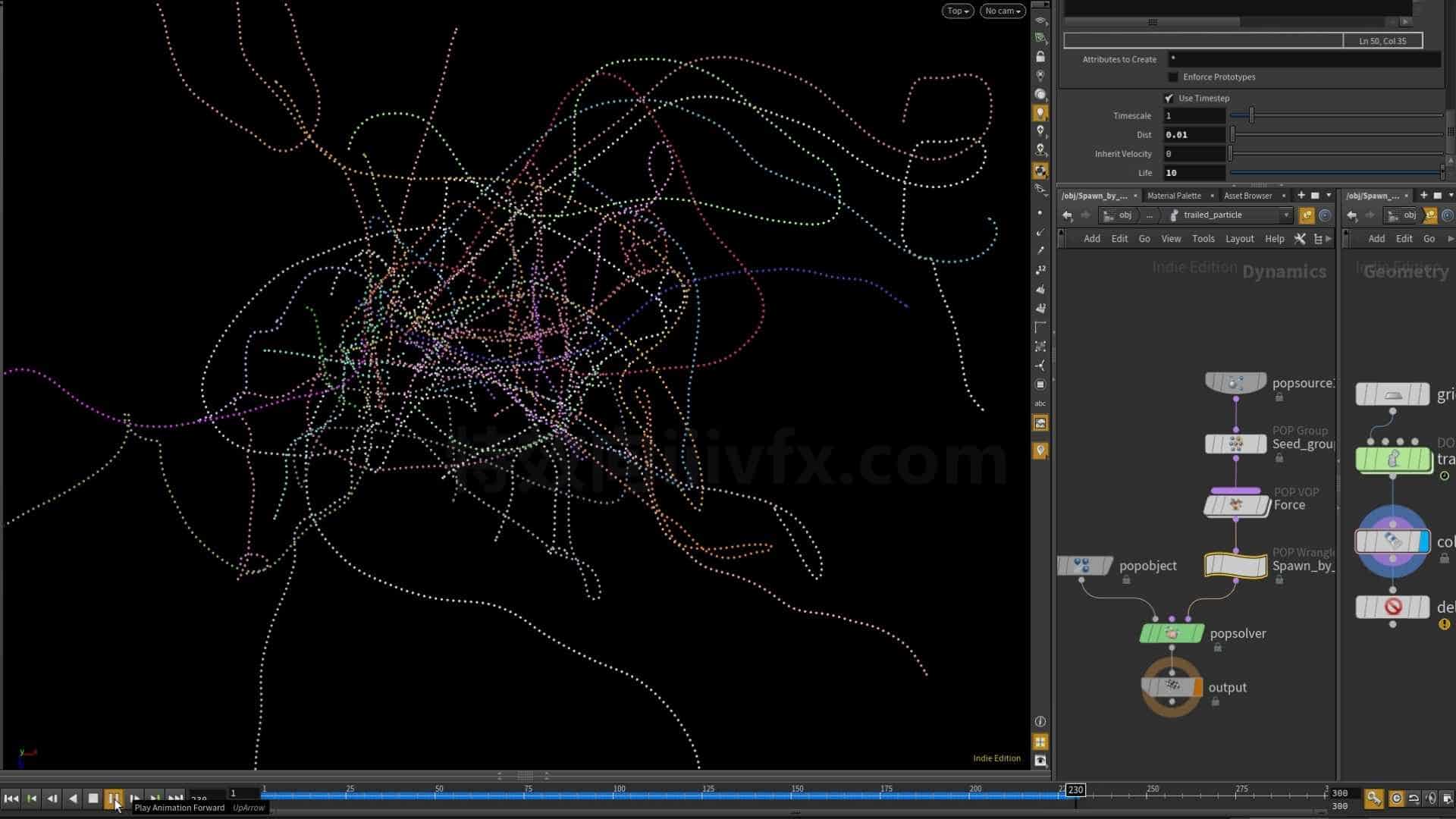Select the Seed_group POP Group node
The height and width of the screenshot is (819, 1456).
1235,444
